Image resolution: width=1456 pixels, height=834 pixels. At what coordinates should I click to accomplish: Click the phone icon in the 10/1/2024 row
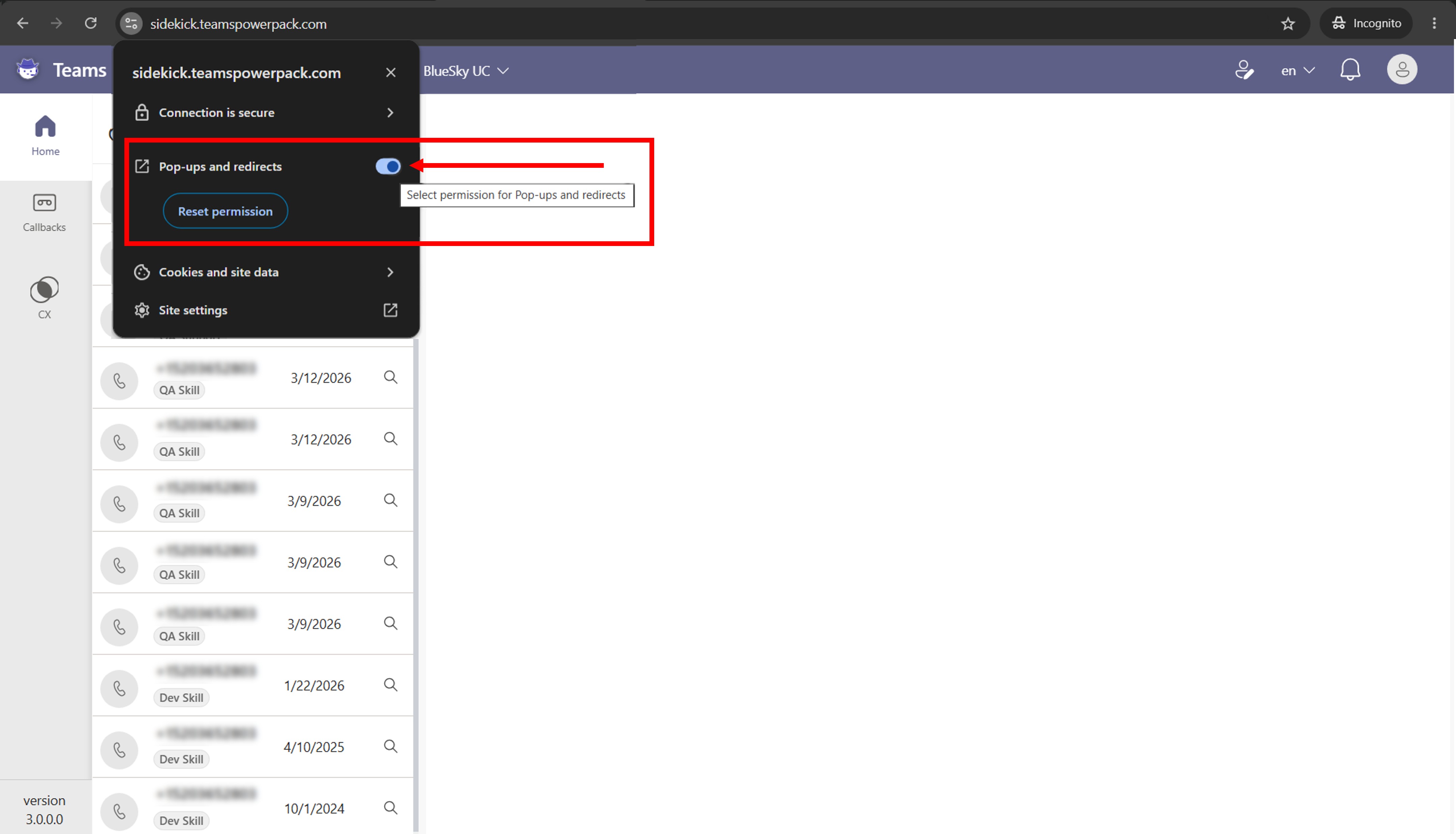pos(119,812)
